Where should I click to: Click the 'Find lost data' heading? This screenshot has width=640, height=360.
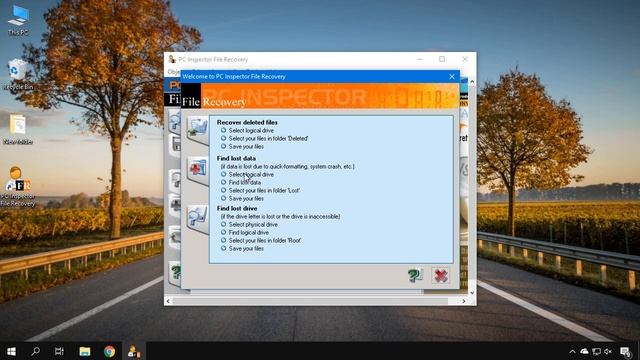(236, 158)
